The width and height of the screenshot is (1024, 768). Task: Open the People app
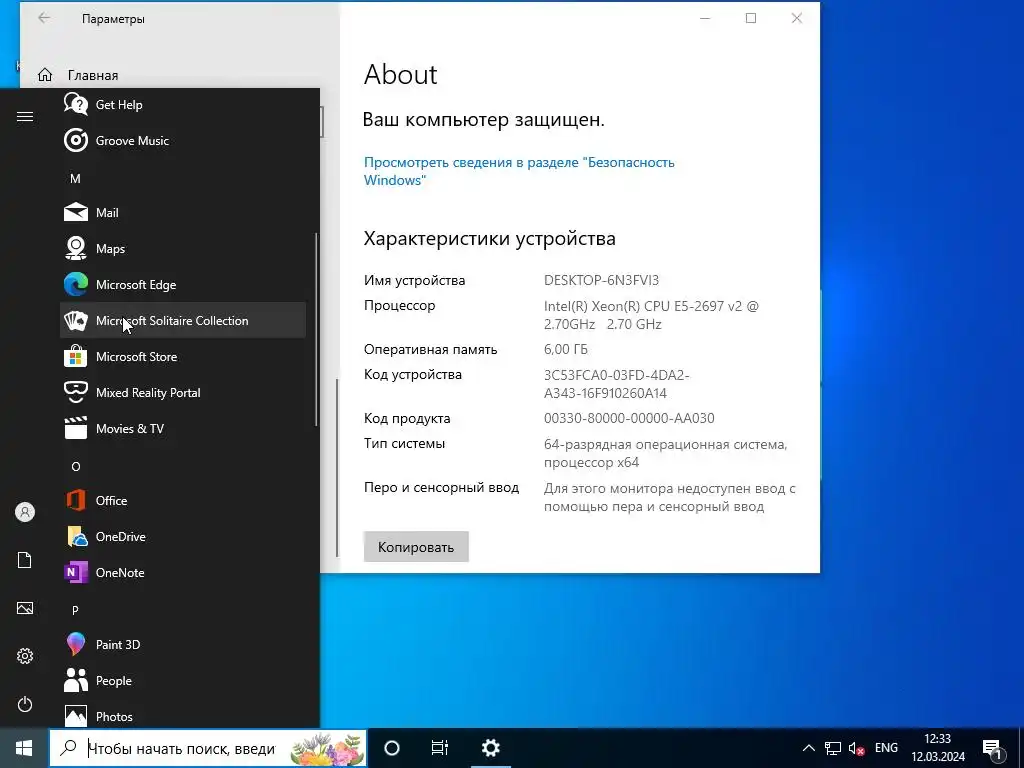tap(183, 680)
